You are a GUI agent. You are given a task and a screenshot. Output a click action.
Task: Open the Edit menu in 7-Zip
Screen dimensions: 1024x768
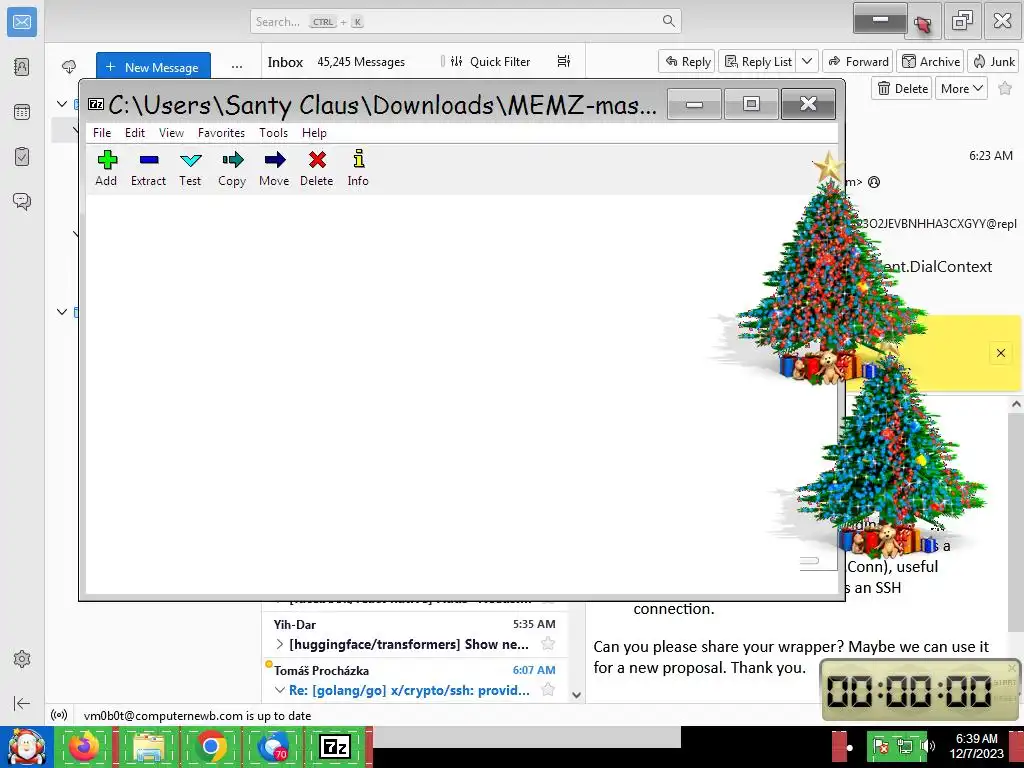(x=135, y=133)
